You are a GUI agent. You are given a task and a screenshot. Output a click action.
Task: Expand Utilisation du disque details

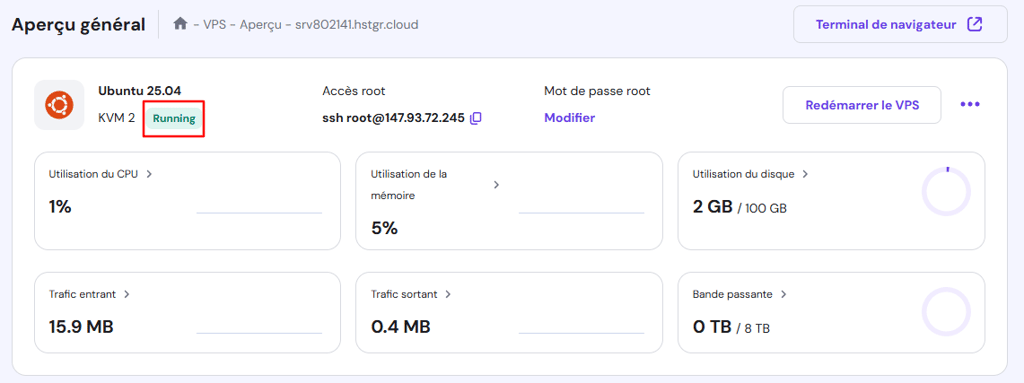(805, 175)
